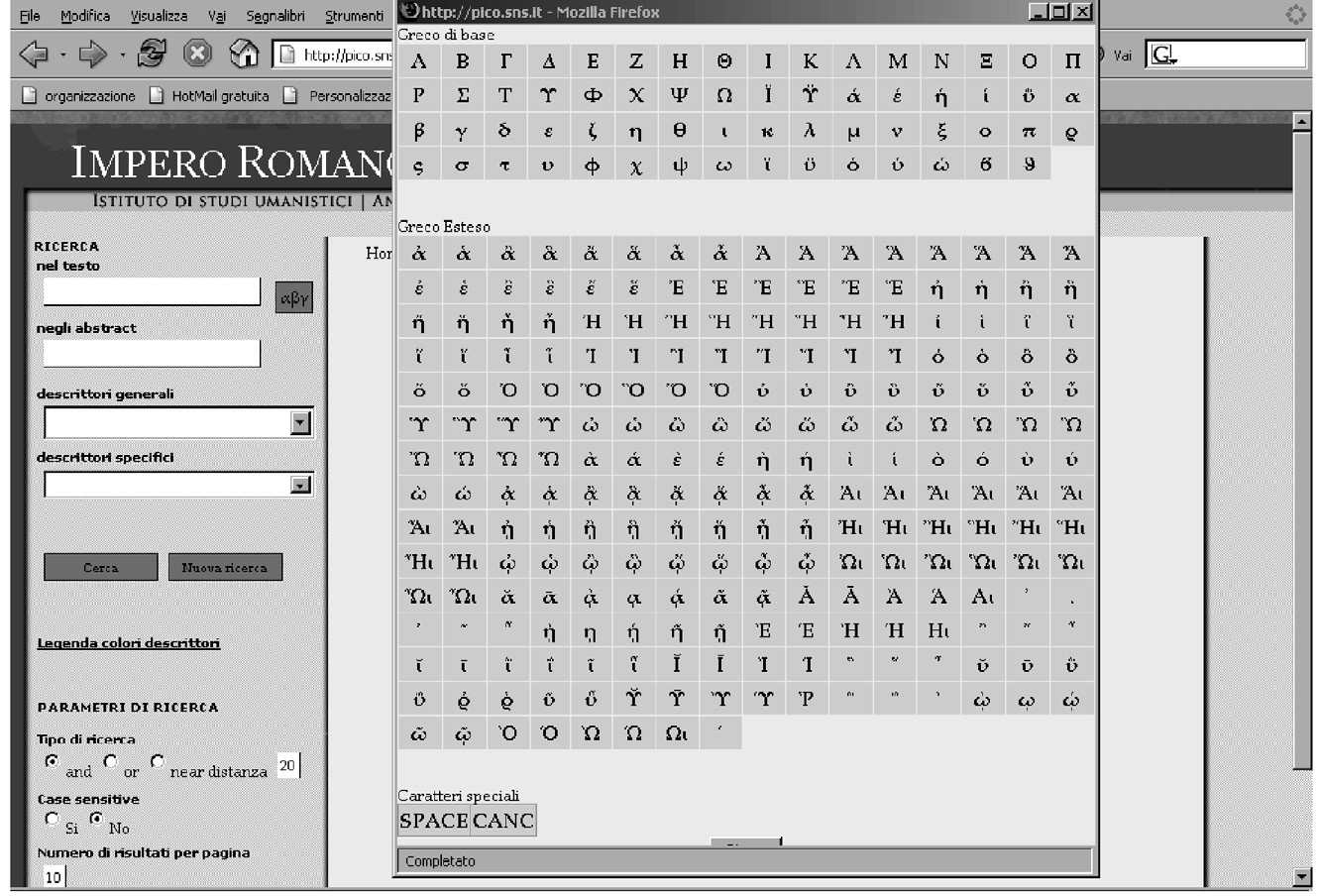
Task: Insert capital Theta from Greco di base
Action: click(x=724, y=61)
